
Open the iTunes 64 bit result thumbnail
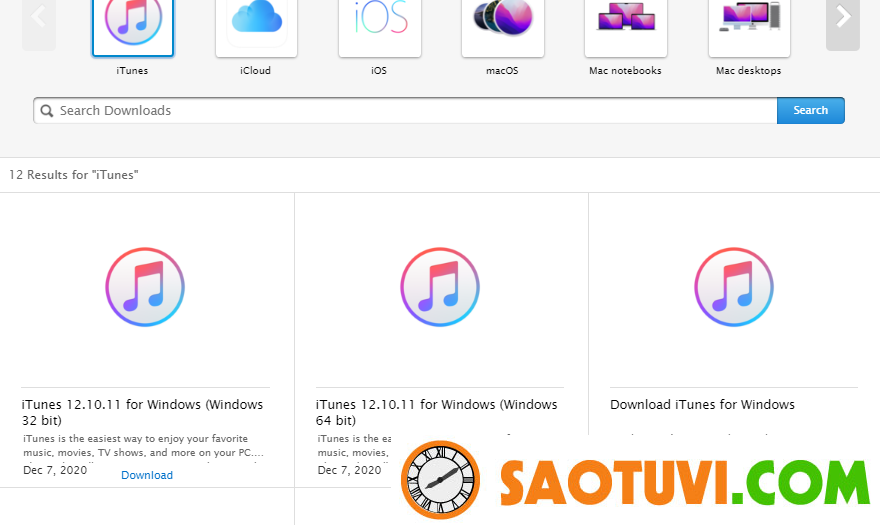pyautogui.click(x=440, y=287)
